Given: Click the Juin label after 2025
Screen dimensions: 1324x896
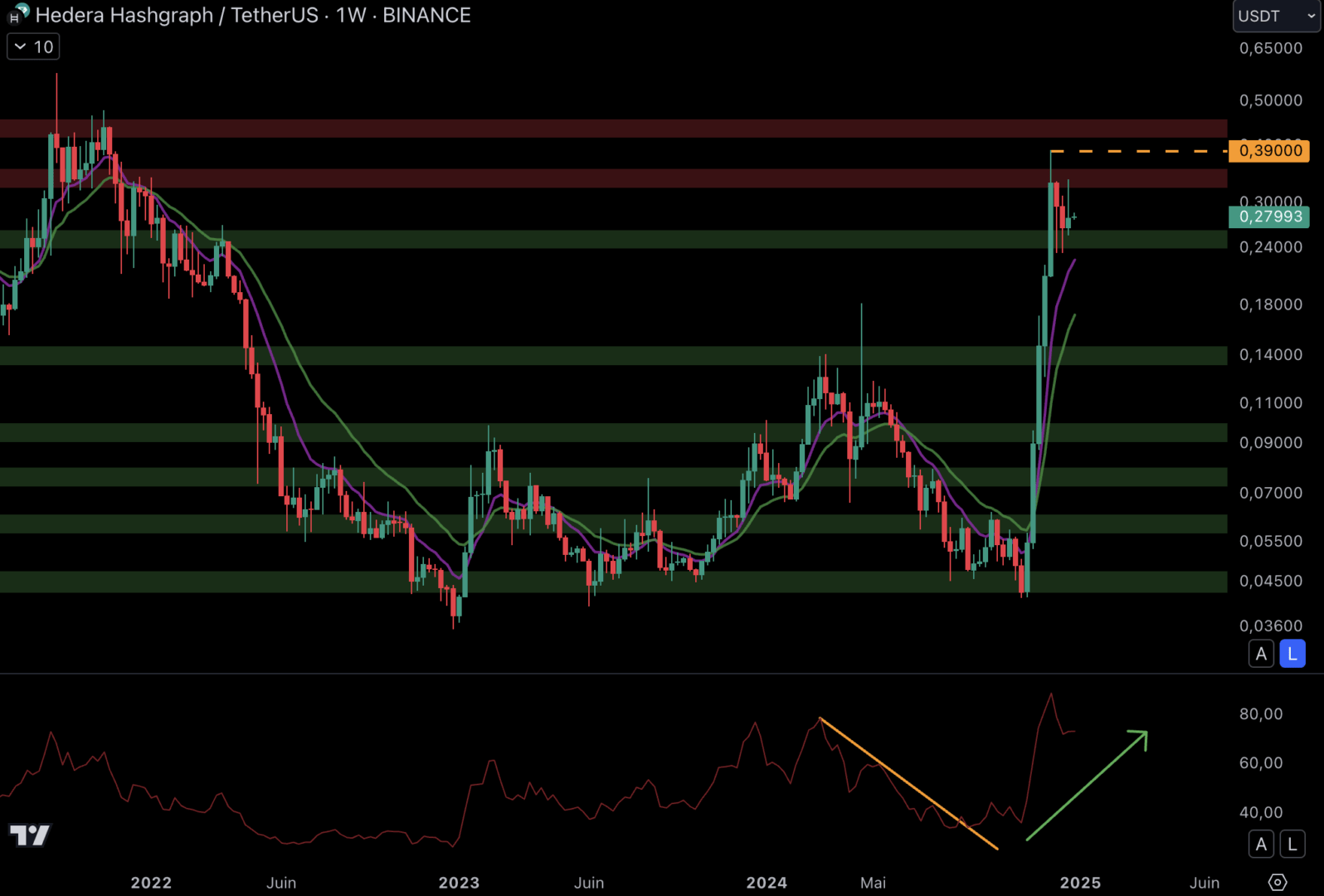Looking at the screenshot, I should 1205,883.
